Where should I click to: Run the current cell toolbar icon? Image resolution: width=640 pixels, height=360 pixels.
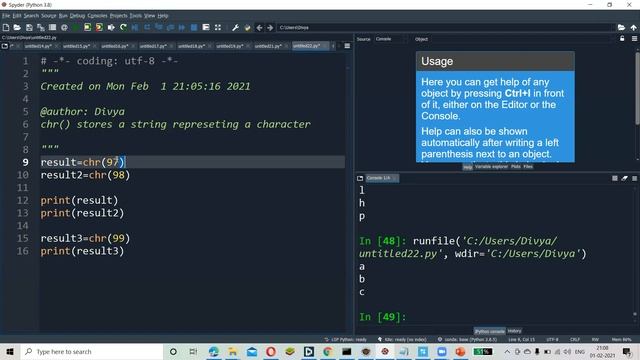click(87, 27)
